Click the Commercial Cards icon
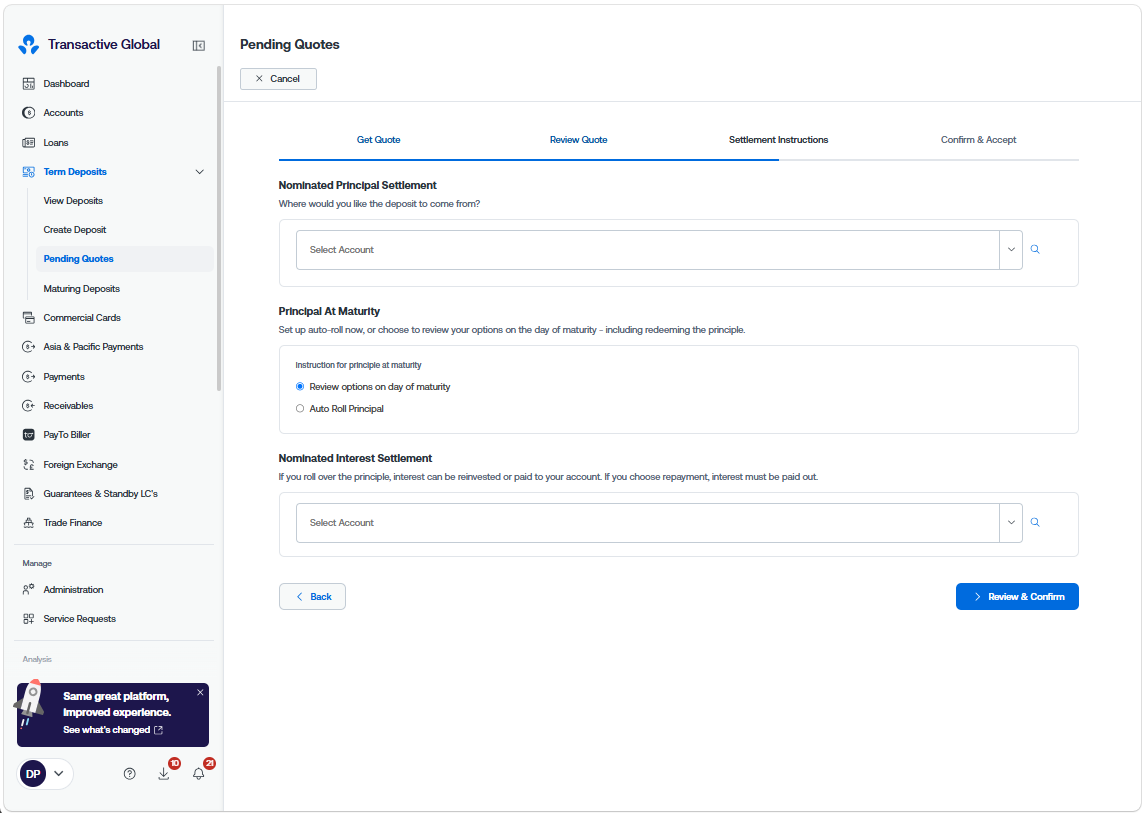Screen dimensions: 1143x813 (28, 318)
